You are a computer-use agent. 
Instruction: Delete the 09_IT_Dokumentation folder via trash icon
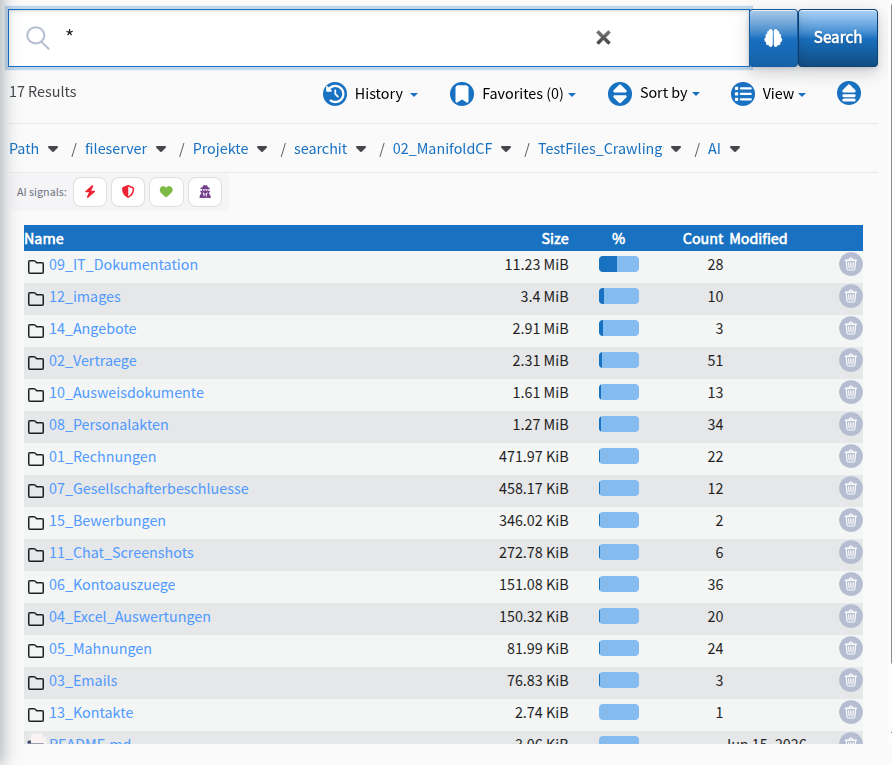pyautogui.click(x=850, y=264)
